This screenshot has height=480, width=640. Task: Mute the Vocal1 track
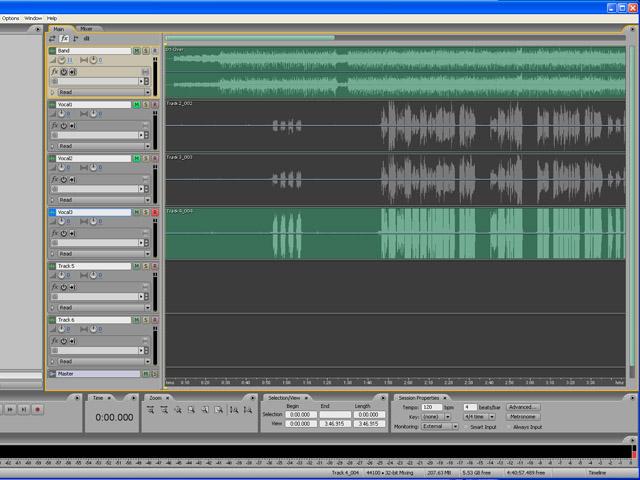click(x=137, y=104)
